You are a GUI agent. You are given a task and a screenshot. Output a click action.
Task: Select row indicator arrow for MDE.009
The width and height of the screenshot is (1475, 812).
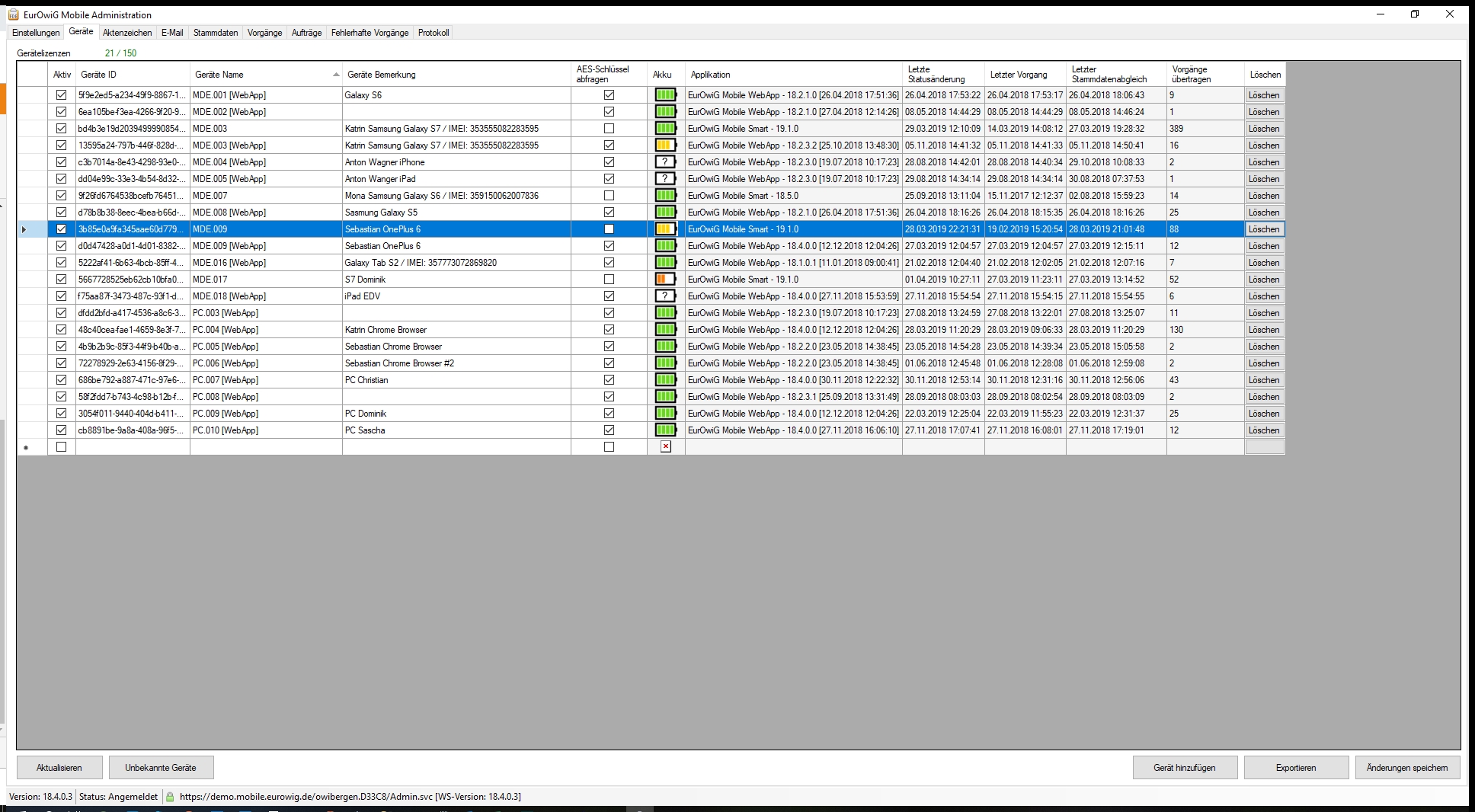tap(24, 229)
